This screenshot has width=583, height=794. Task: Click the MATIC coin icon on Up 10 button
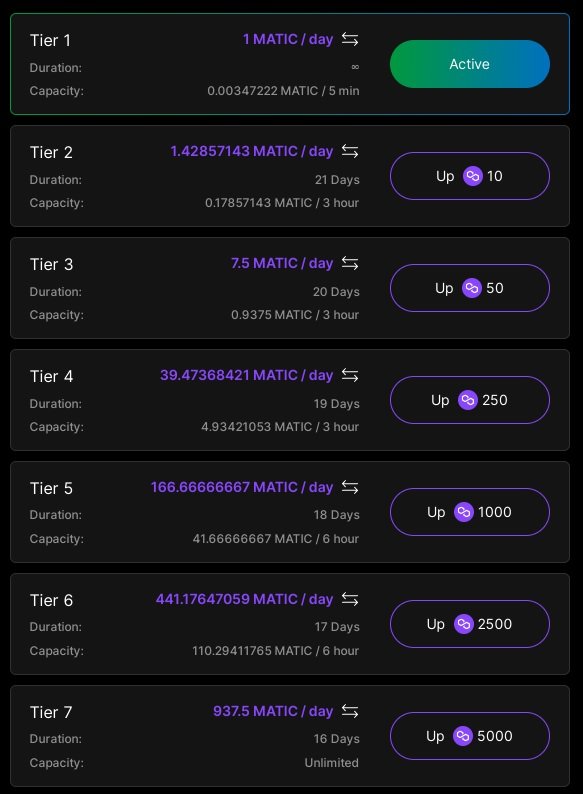(473, 176)
